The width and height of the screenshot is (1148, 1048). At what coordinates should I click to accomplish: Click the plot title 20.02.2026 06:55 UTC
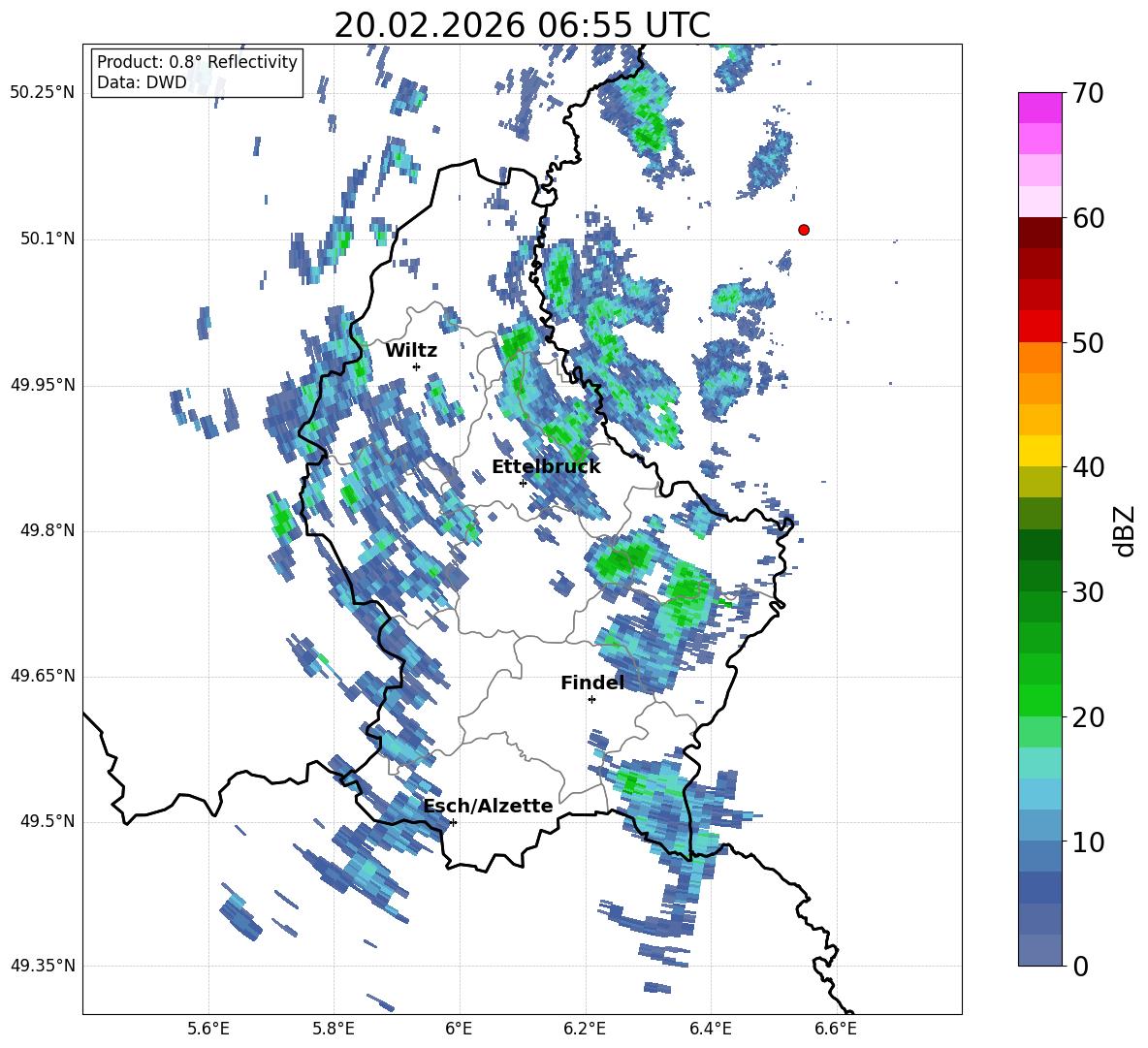(x=522, y=25)
